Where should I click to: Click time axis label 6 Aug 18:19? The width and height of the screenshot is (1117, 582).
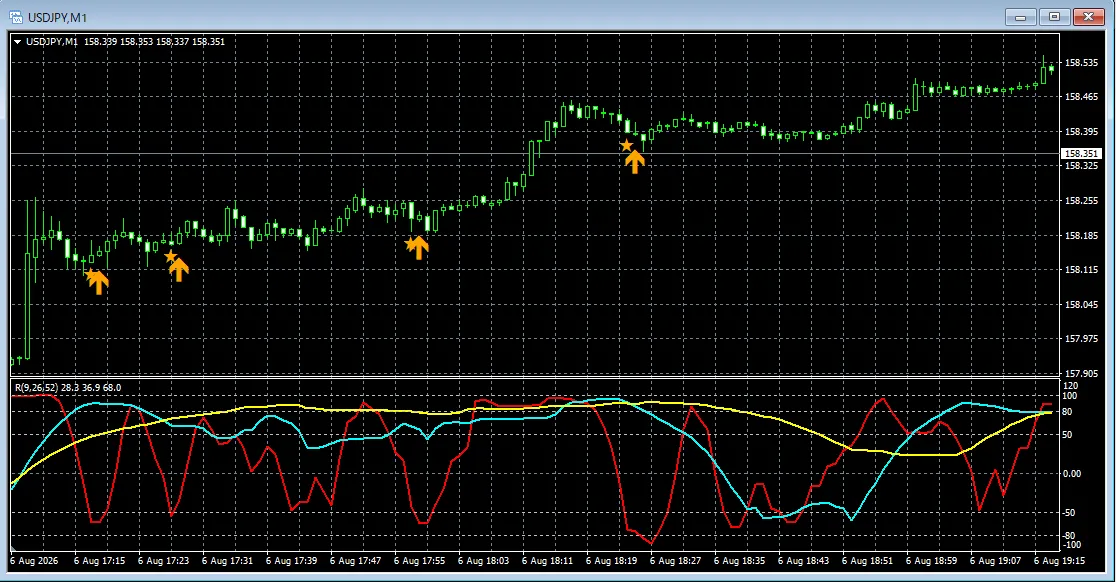(611, 561)
